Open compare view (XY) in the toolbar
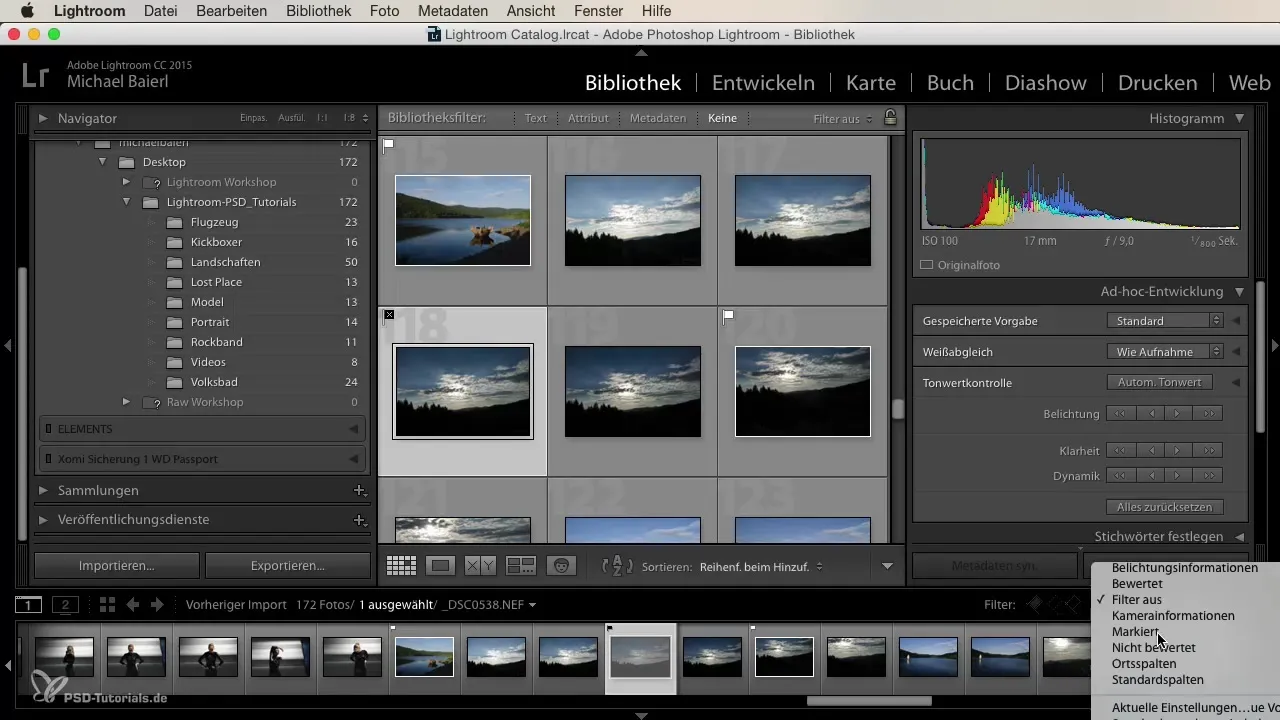The image size is (1280, 720). [x=480, y=565]
